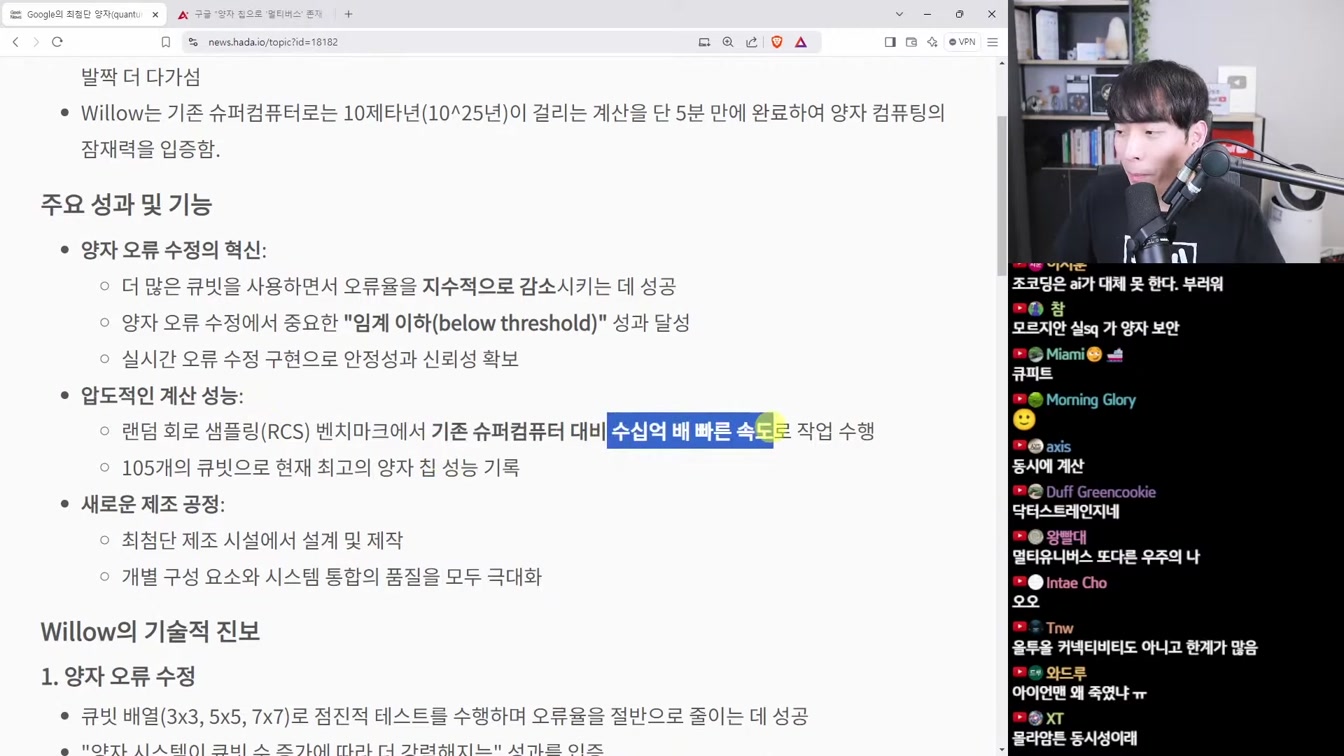
Task: Click the heading Willow의 기술적 진보
Action: (x=150, y=631)
